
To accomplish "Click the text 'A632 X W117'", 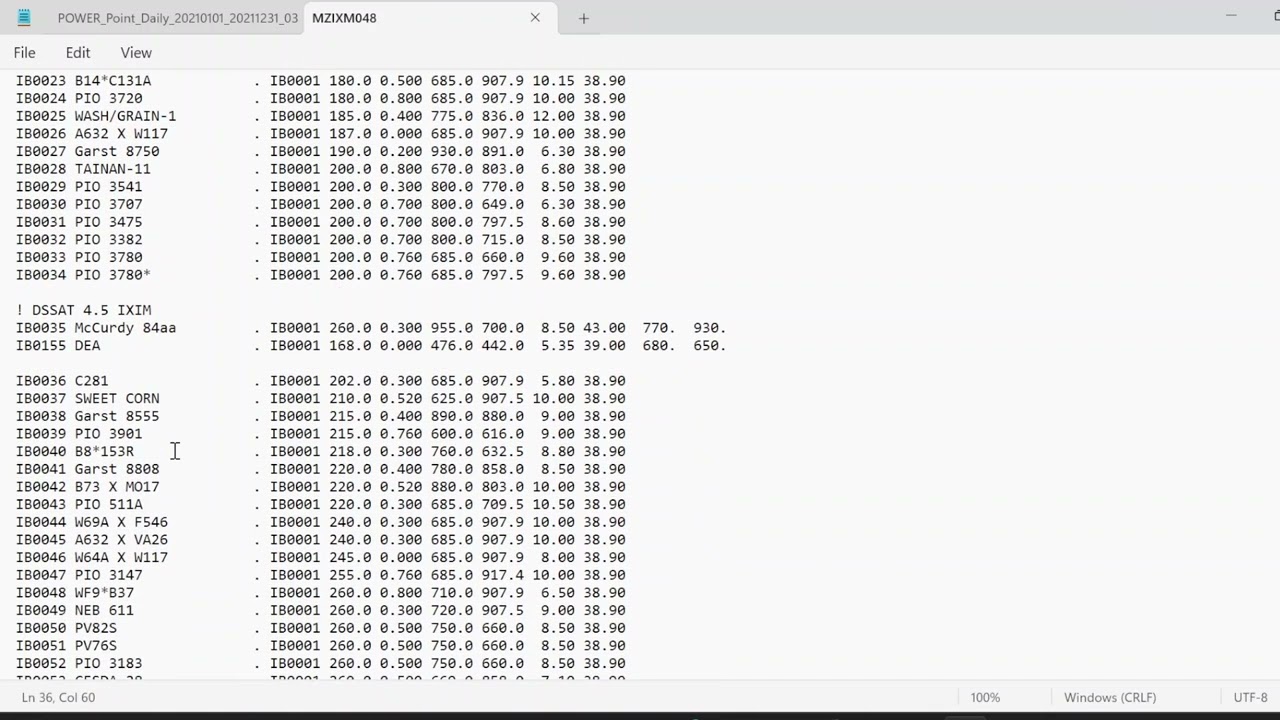I will 121,134.
